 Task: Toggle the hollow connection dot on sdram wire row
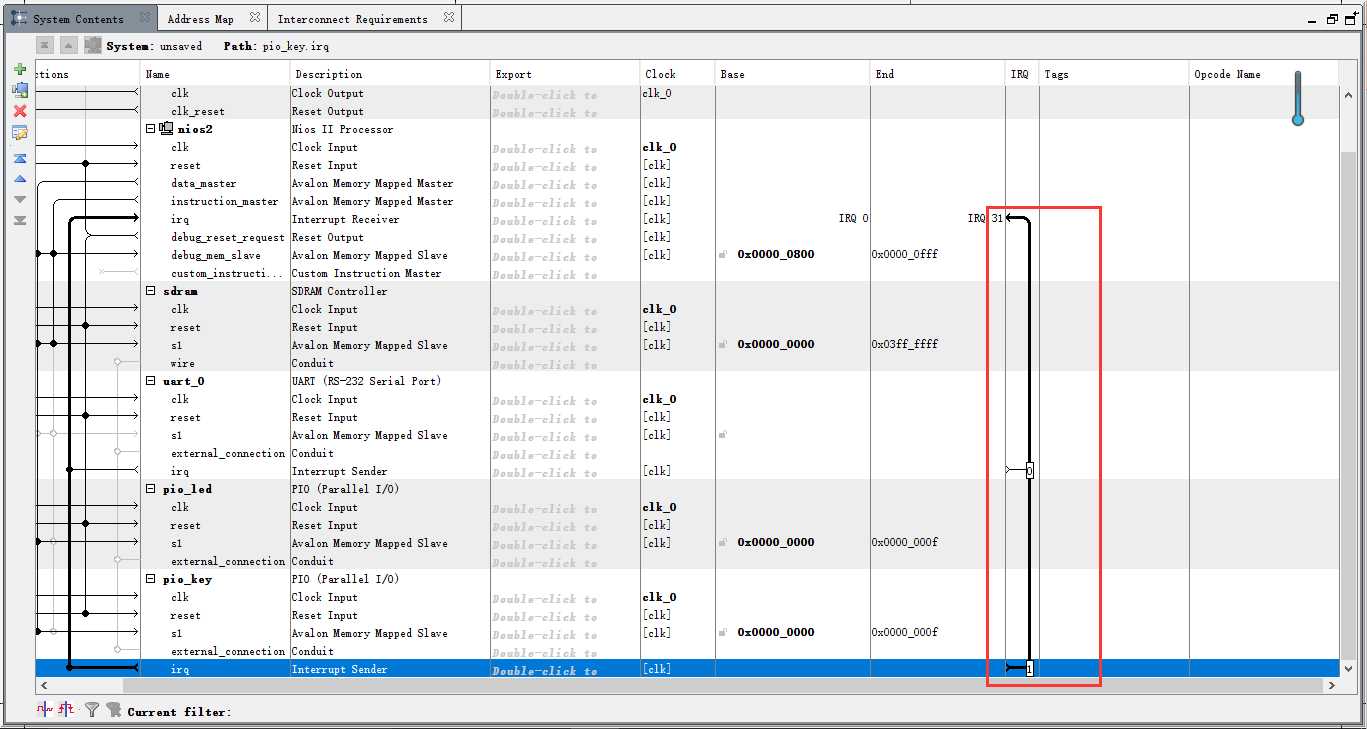pos(117,362)
